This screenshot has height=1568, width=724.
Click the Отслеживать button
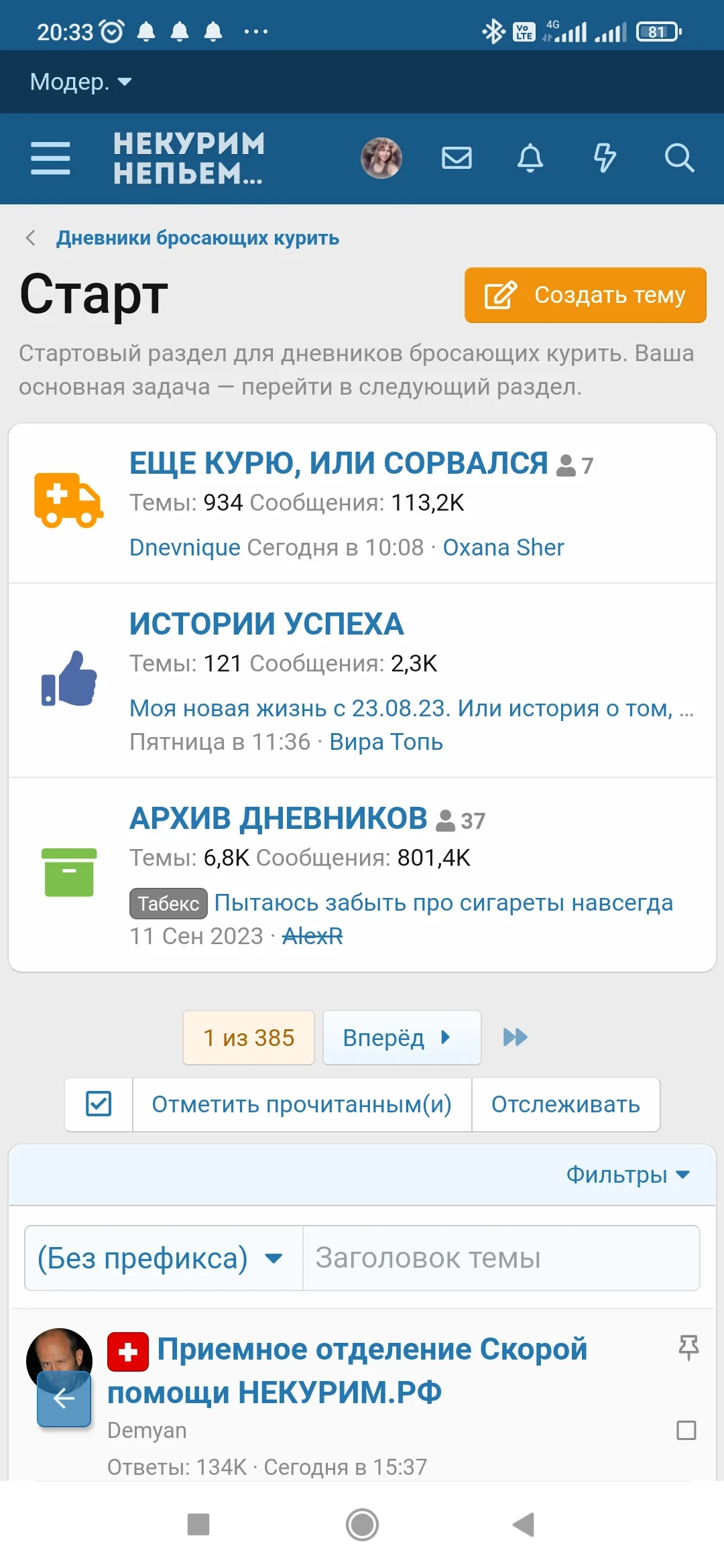566,1104
